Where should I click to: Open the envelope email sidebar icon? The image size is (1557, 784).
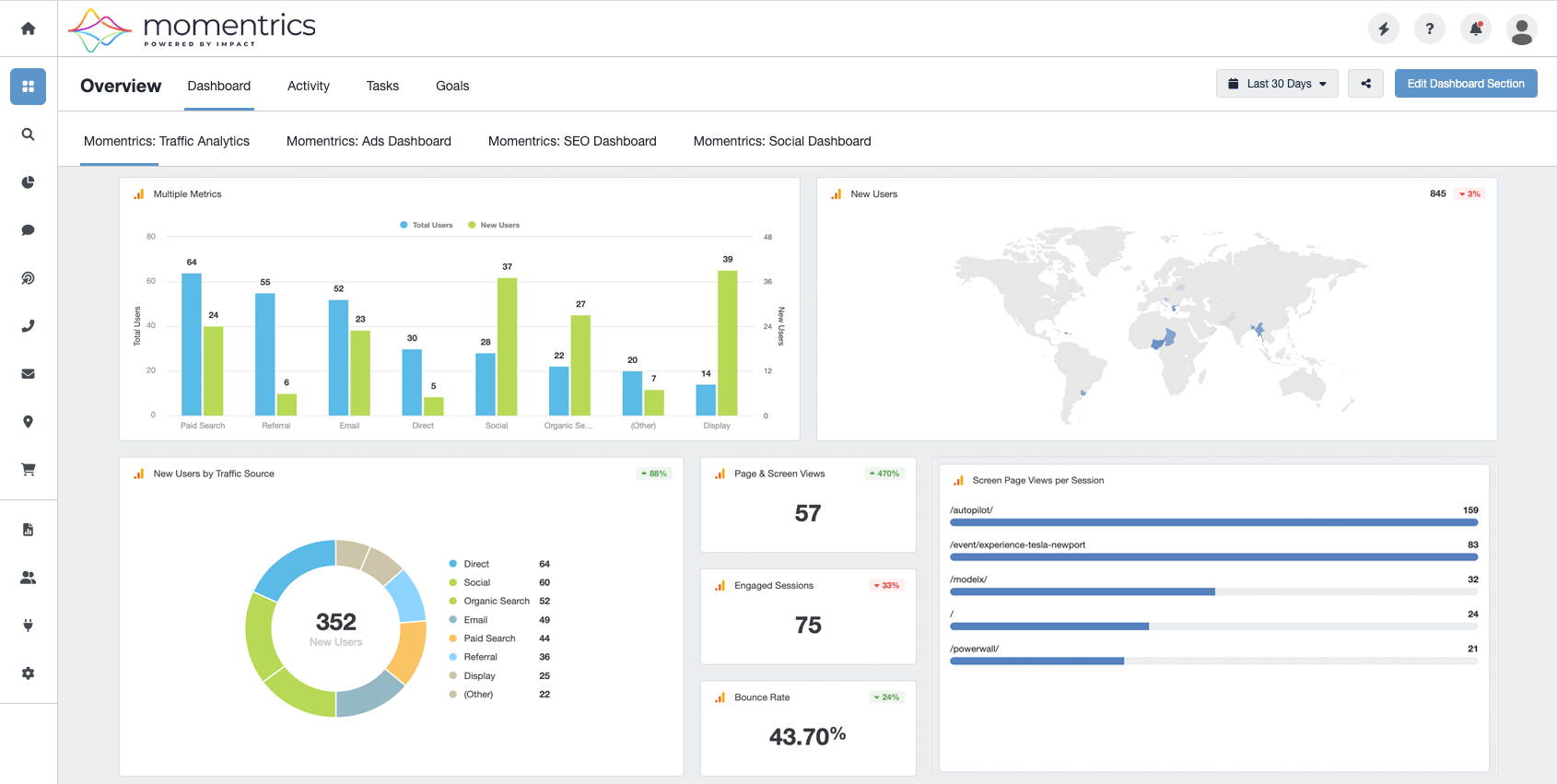[x=28, y=374]
